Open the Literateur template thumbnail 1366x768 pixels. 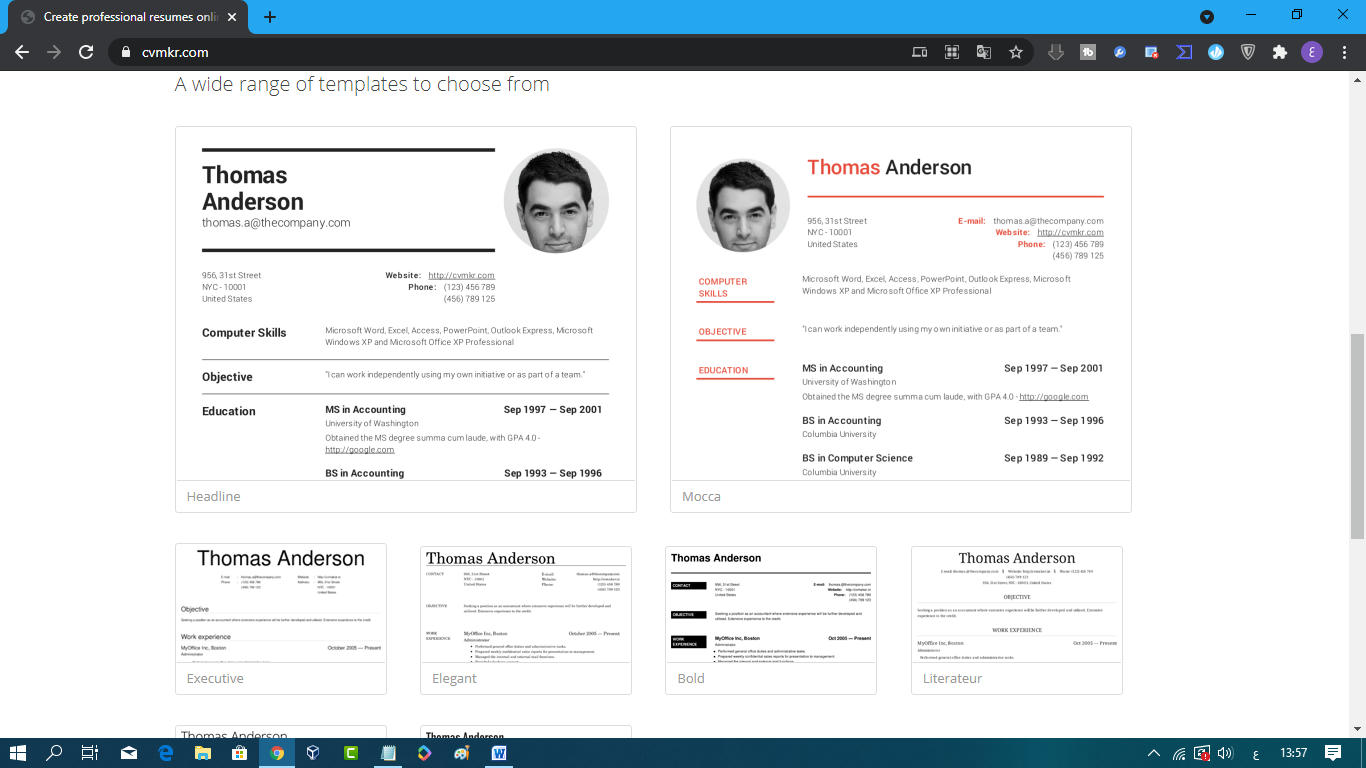tap(1017, 604)
